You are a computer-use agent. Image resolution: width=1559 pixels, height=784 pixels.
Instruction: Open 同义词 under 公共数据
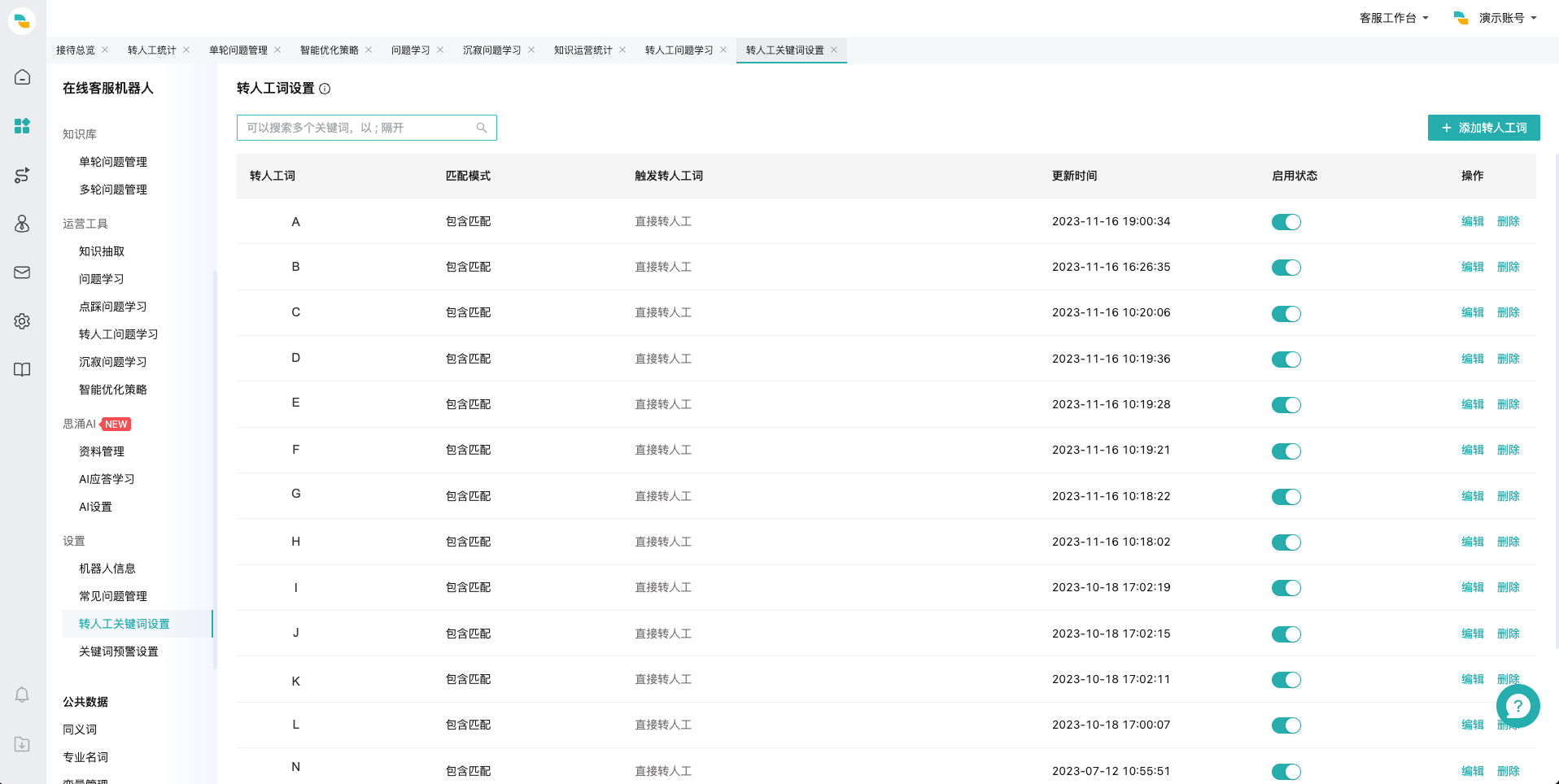coord(80,730)
